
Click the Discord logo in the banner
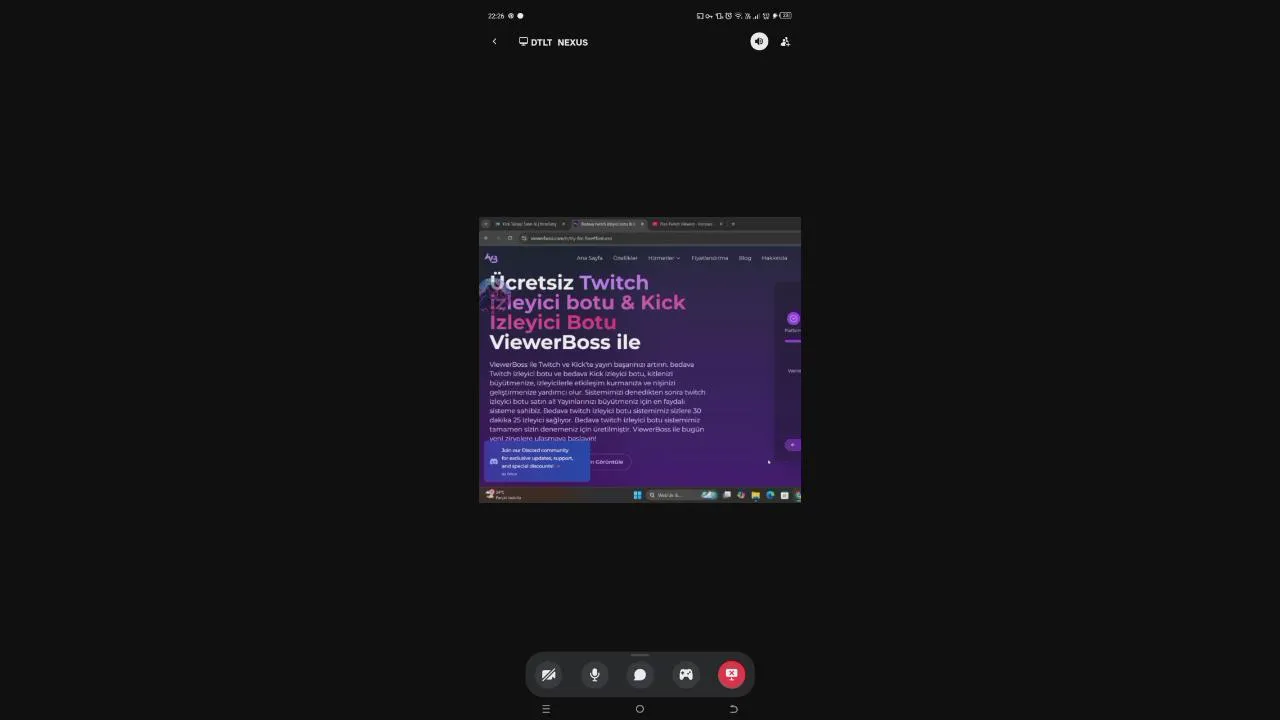tap(493, 461)
